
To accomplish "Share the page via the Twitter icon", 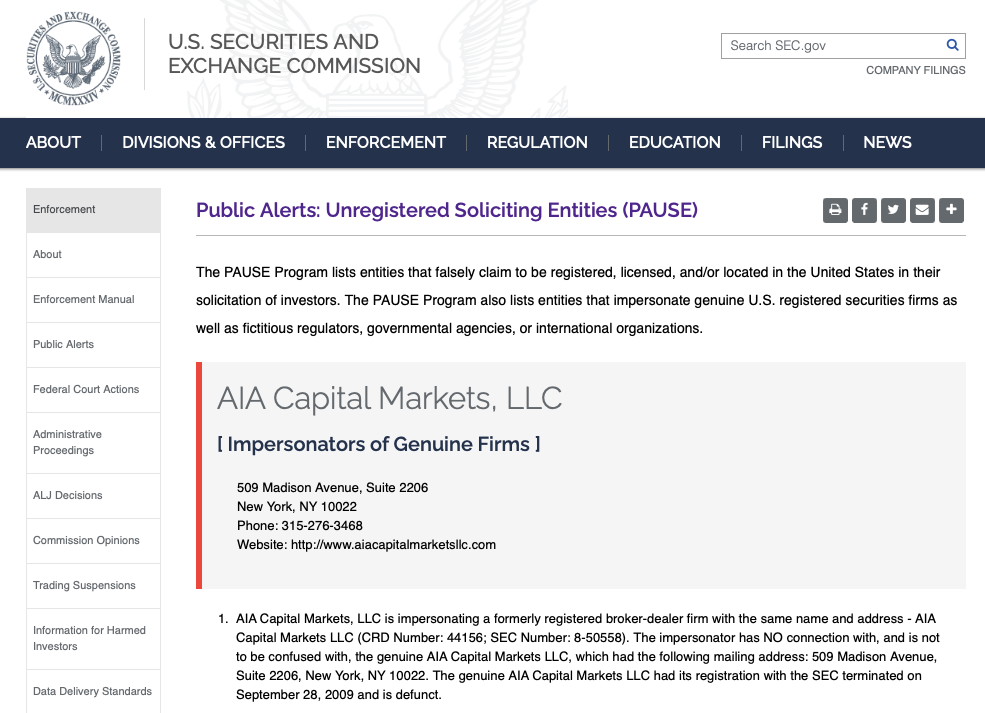I will pyautogui.click(x=893, y=210).
